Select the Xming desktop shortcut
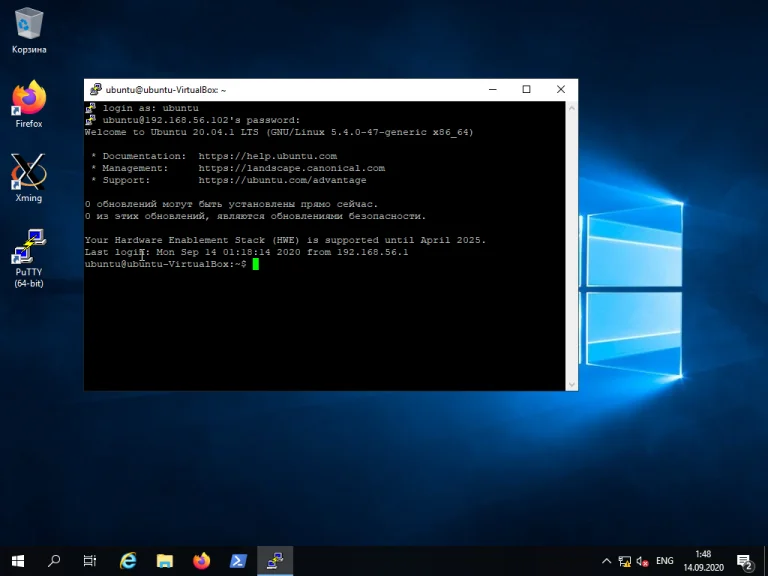Viewport: 768px width, 576px height. (29, 176)
